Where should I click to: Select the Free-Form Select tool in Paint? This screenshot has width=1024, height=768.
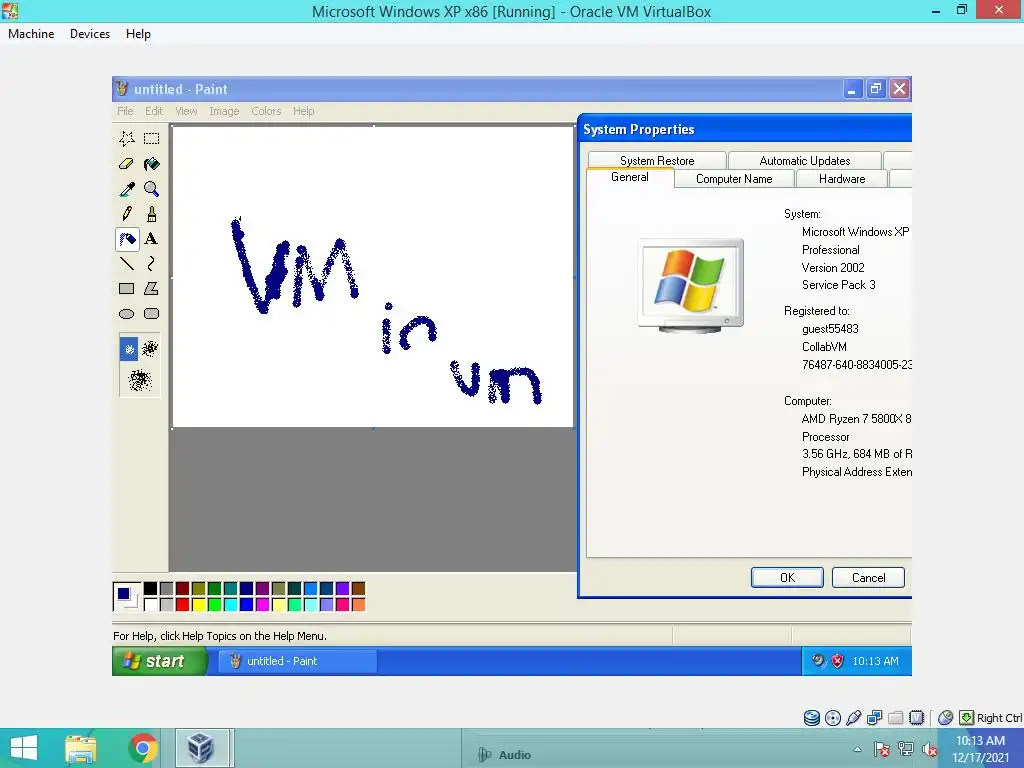click(127, 138)
